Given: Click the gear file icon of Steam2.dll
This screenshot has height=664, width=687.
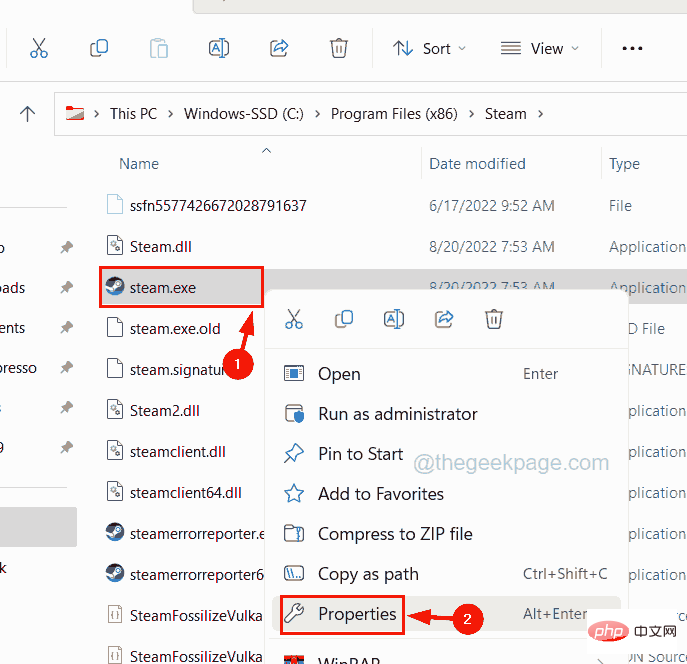Looking at the screenshot, I should click(x=115, y=410).
